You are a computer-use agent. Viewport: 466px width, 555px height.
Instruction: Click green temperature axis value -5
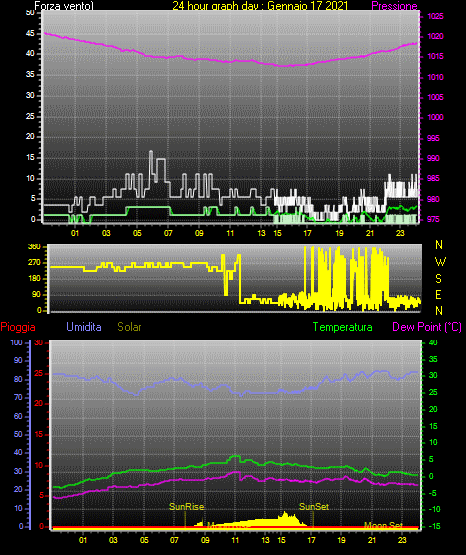[434, 493]
